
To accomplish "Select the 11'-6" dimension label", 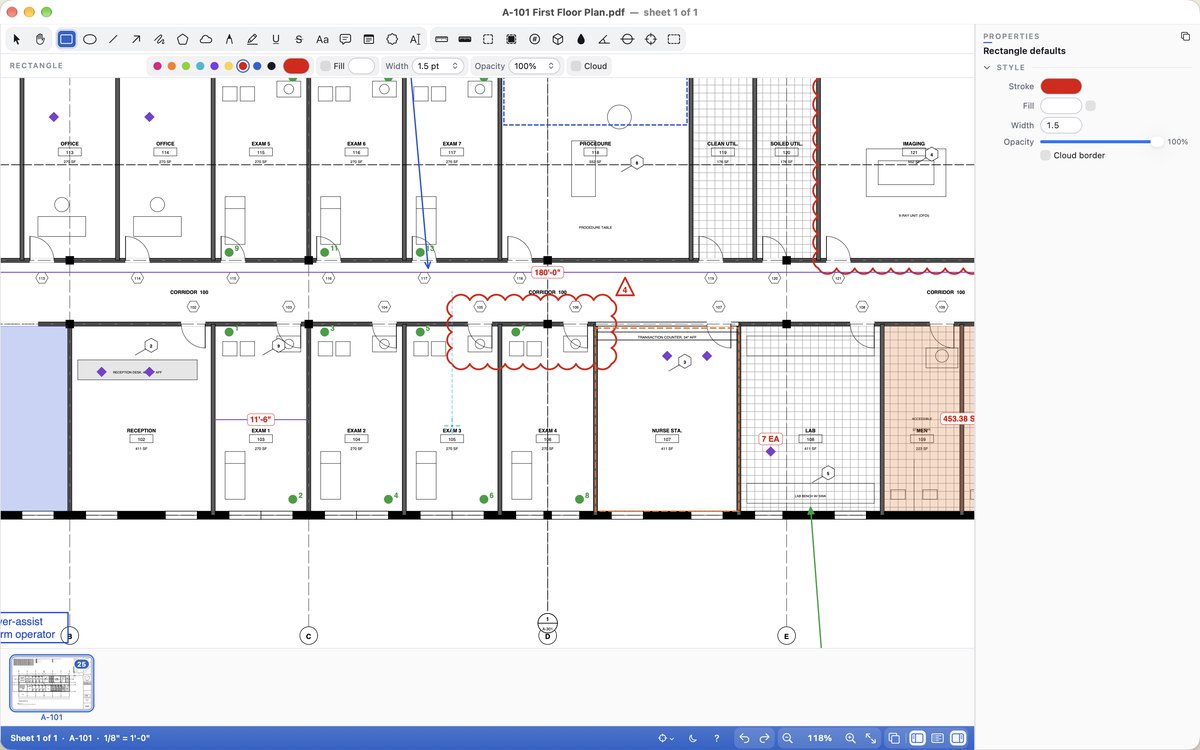I will pyautogui.click(x=260, y=419).
